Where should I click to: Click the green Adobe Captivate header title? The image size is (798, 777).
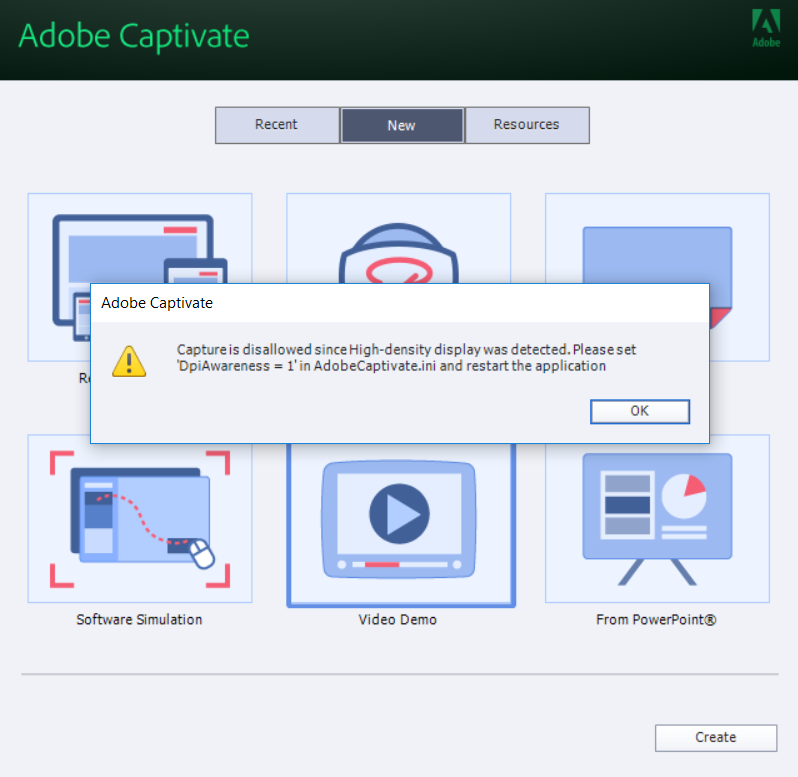[134, 36]
